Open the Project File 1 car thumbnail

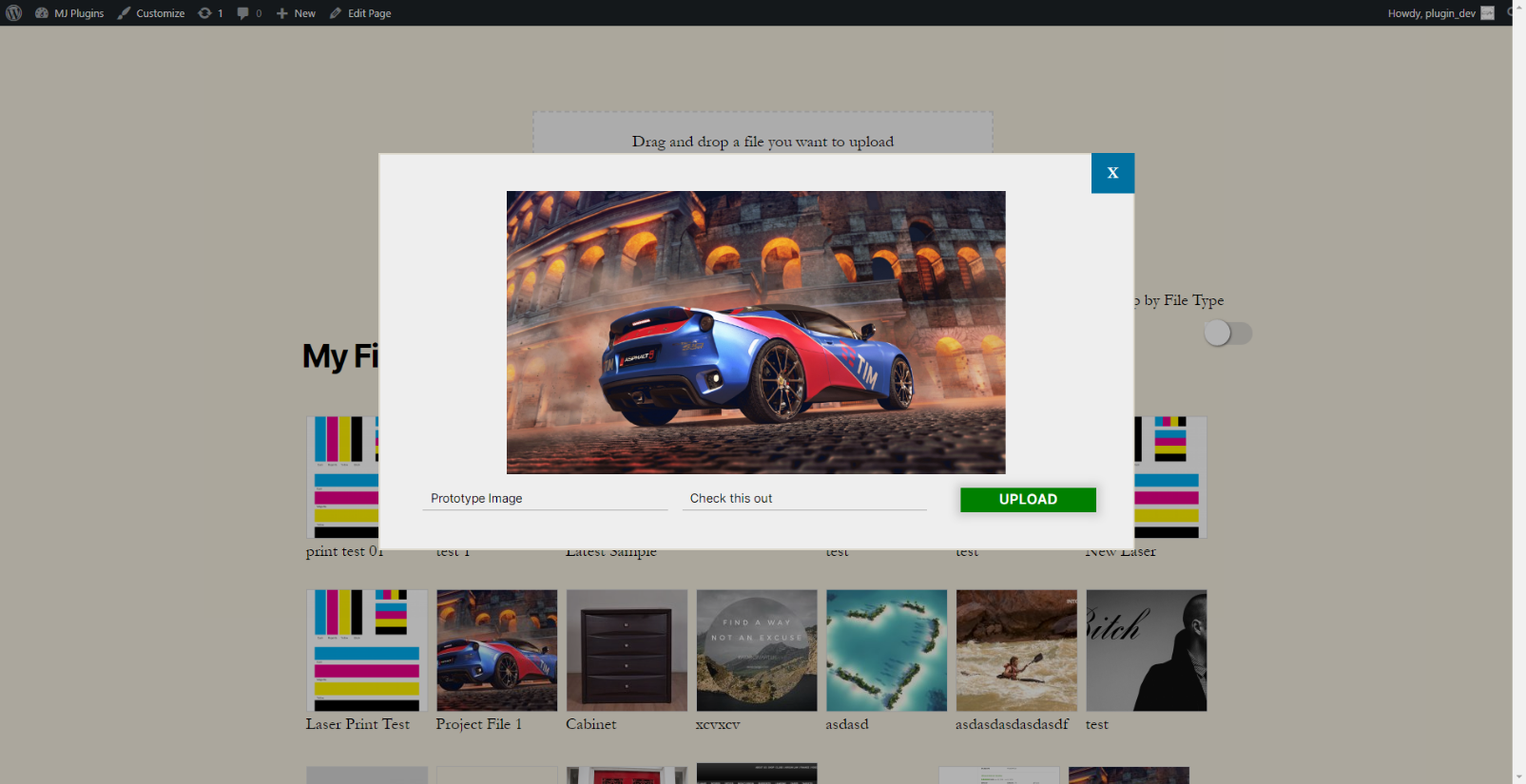pyautogui.click(x=497, y=651)
